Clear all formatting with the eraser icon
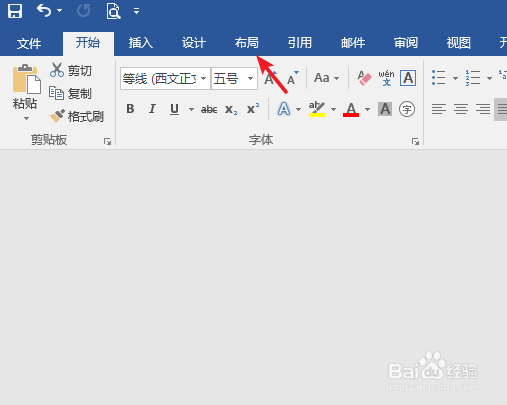 pos(364,78)
